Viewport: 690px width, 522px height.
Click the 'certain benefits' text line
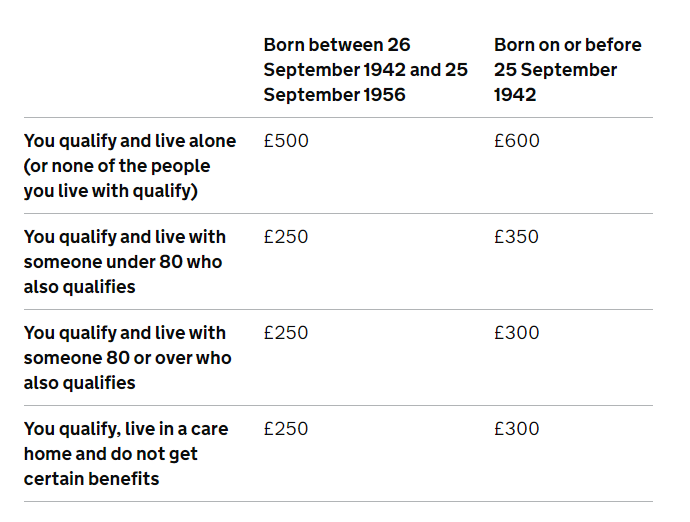(91, 479)
